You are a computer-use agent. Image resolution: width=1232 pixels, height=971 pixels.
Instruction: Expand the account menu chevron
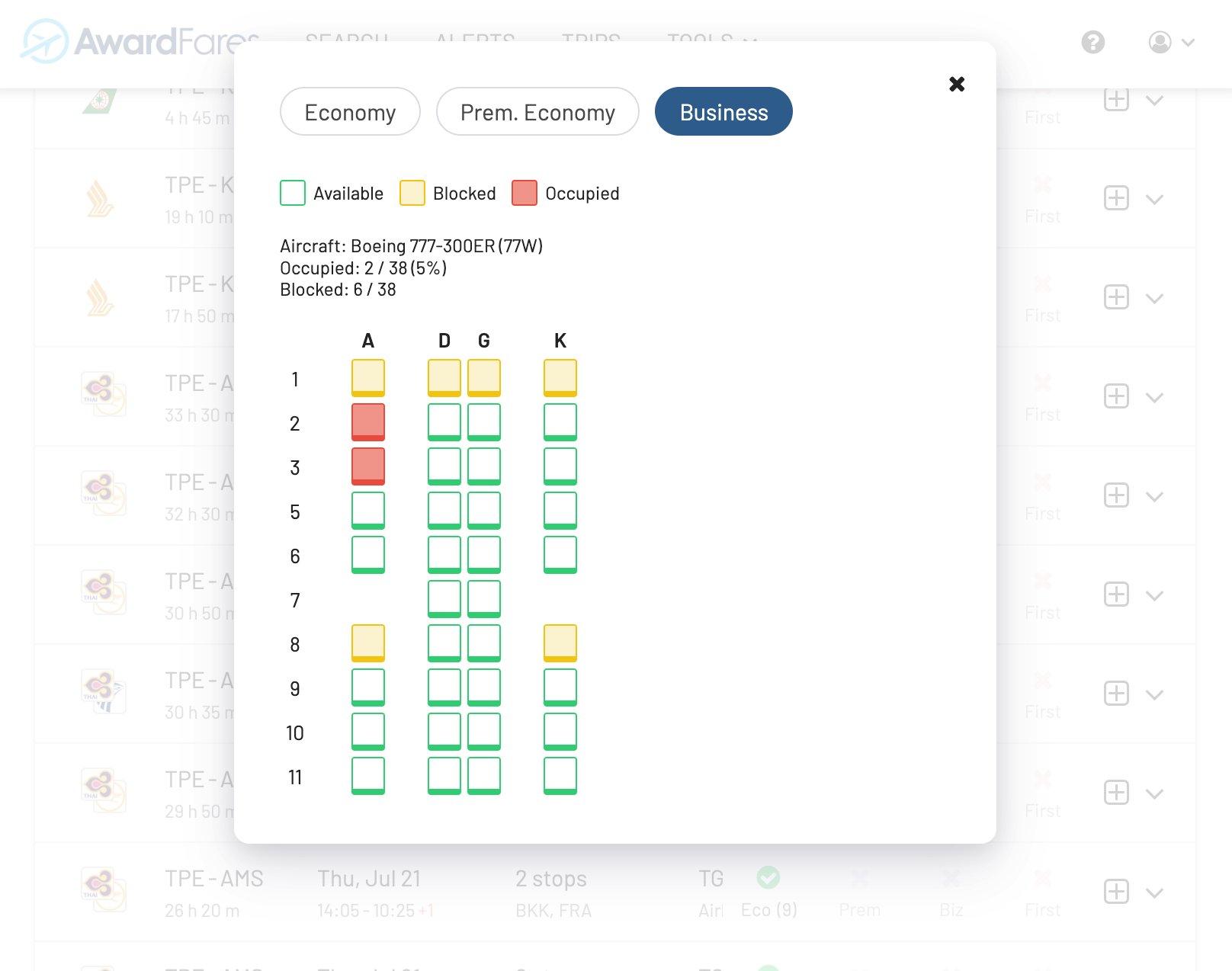tap(1186, 43)
